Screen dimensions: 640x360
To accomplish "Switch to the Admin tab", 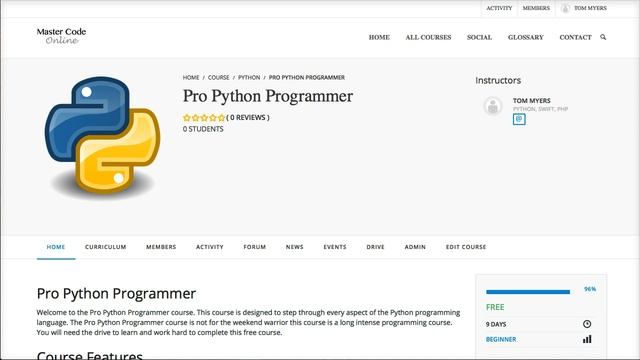I will point(415,247).
